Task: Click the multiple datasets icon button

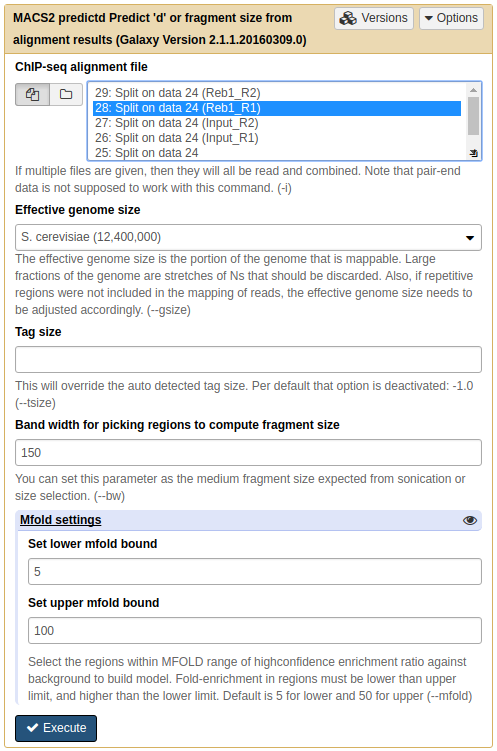Action: pyautogui.click(x=32, y=94)
